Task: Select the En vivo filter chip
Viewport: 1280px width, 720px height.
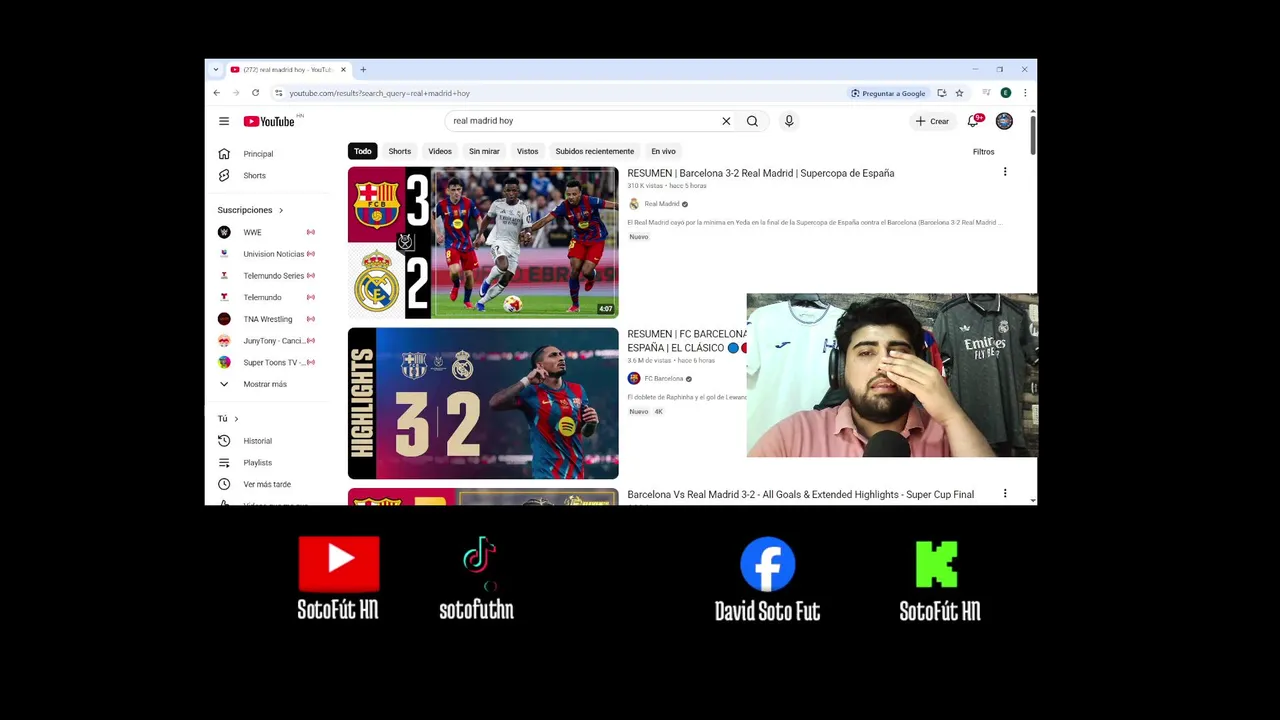Action: pos(663,151)
